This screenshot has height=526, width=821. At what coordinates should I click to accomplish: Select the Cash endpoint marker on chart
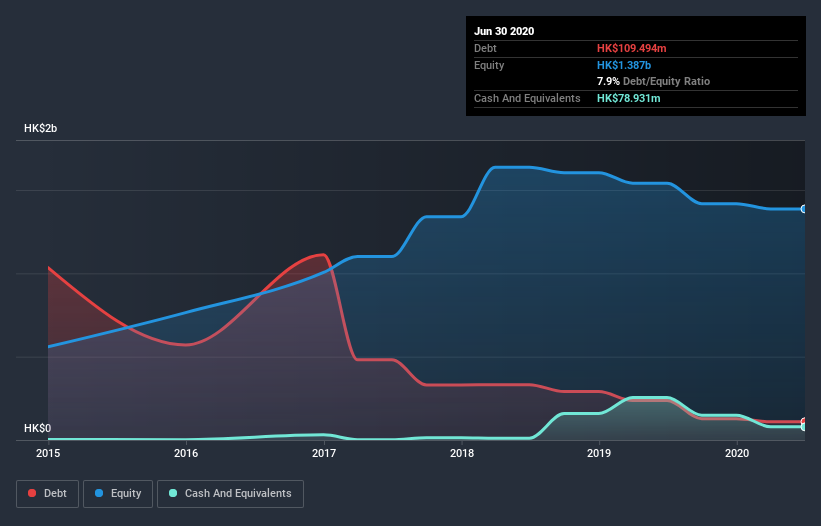(804, 427)
